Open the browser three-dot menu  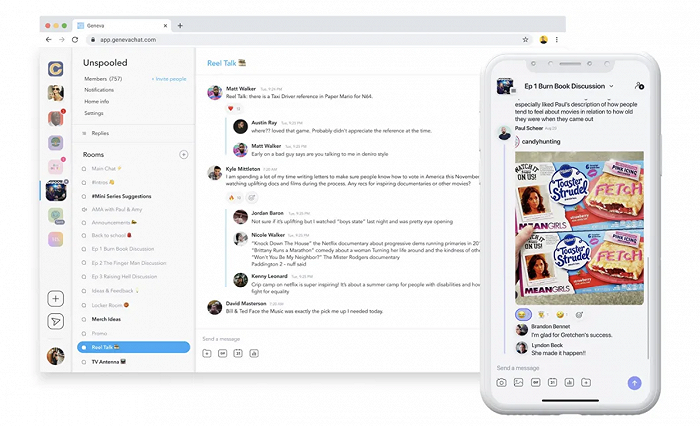[x=557, y=40]
